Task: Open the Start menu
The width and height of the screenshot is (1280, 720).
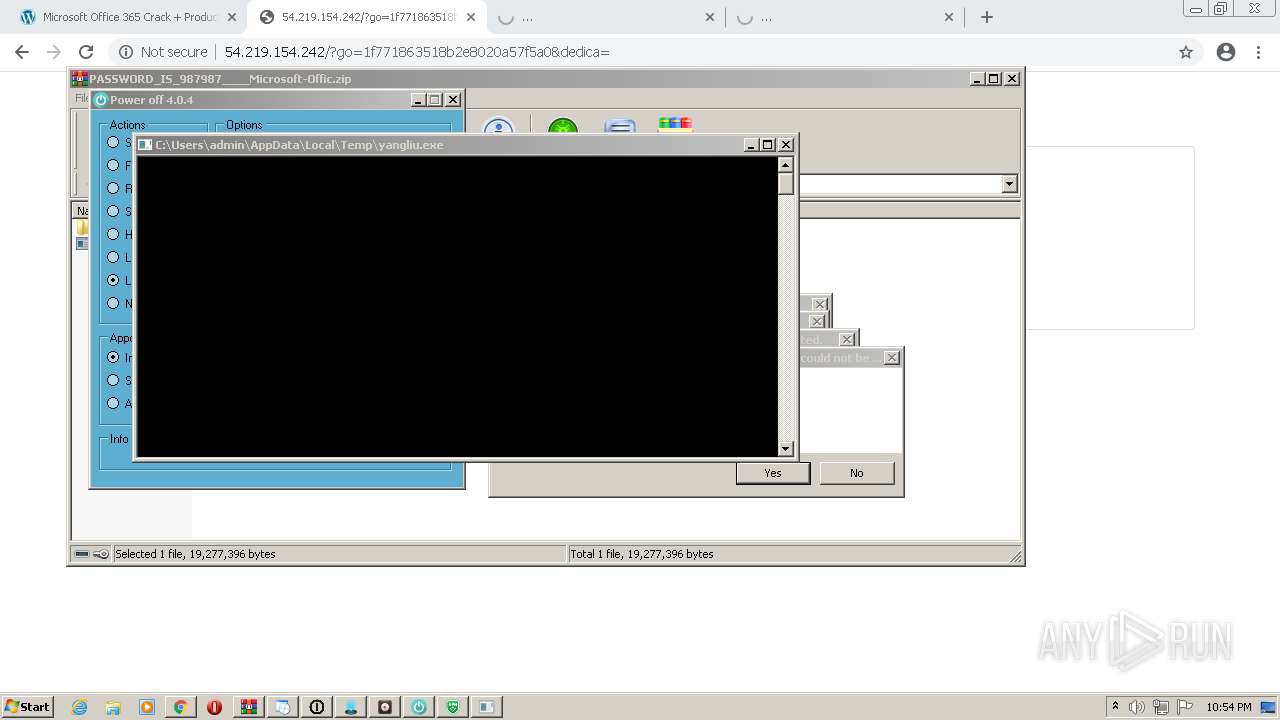Action: click(x=27, y=706)
